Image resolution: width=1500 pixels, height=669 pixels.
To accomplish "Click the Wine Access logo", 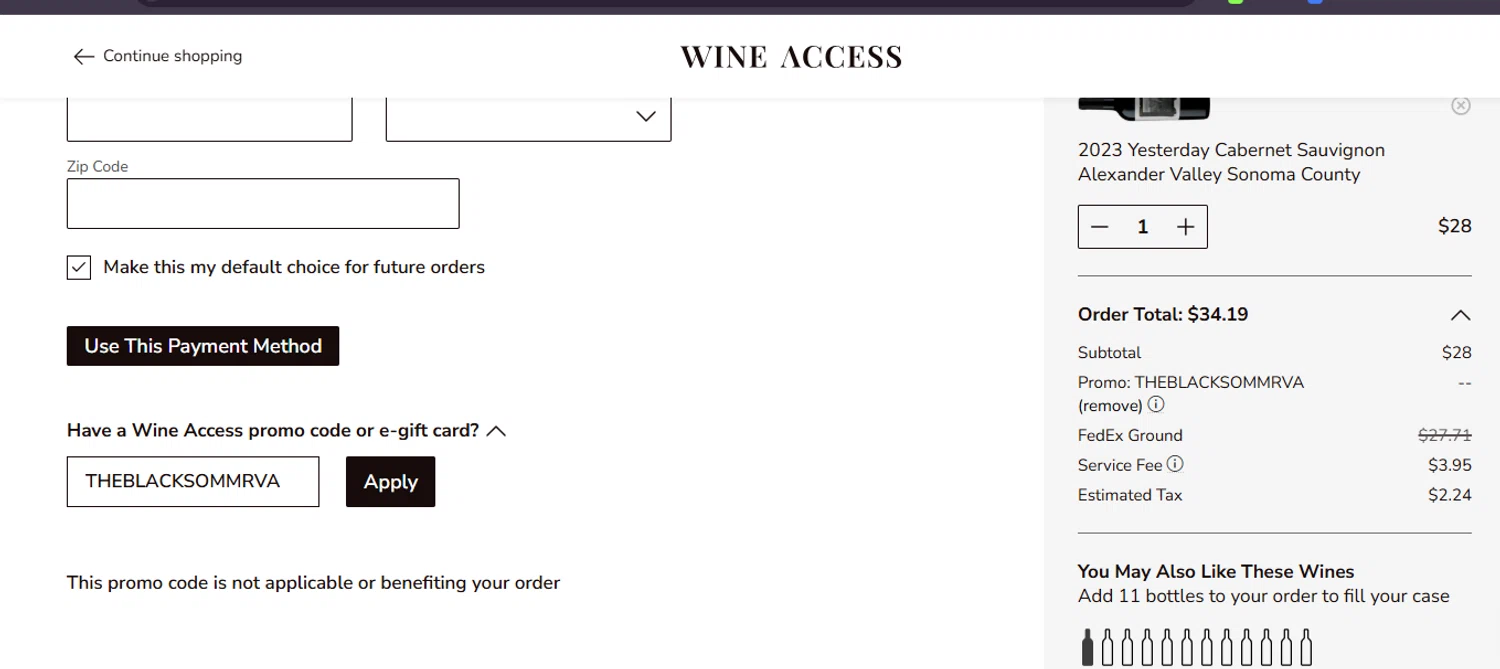I will pyautogui.click(x=791, y=57).
